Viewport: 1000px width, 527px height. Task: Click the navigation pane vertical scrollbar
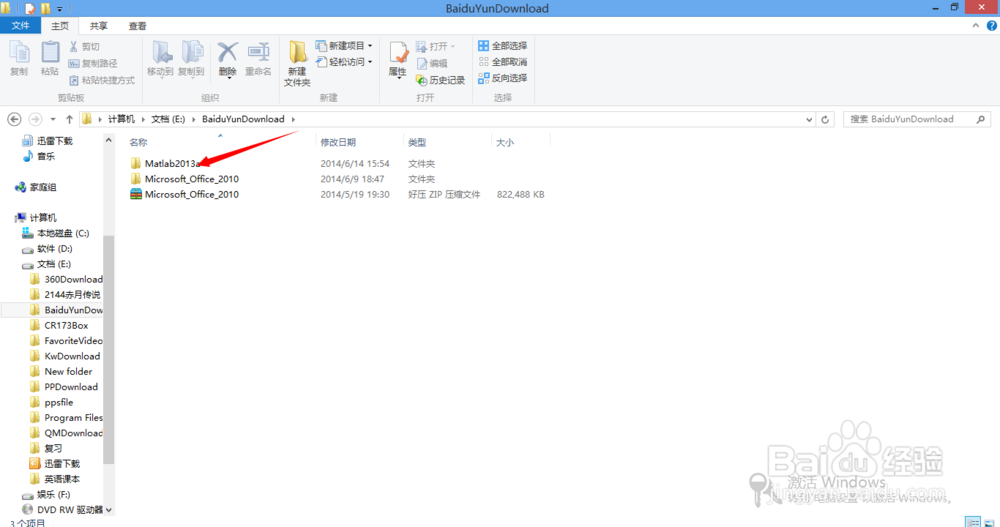point(108,350)
